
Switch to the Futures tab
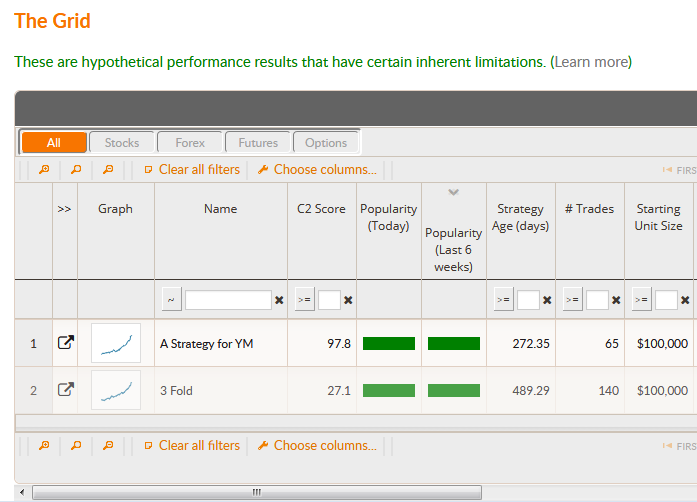tap(258, 143)
